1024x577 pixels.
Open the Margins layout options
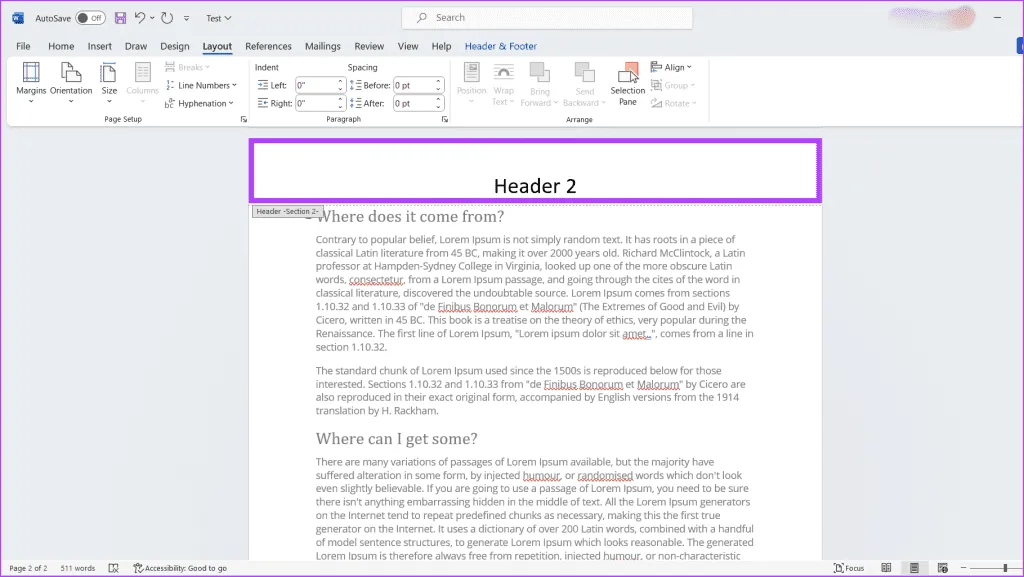pyautogui.click(x=31, y=80)
